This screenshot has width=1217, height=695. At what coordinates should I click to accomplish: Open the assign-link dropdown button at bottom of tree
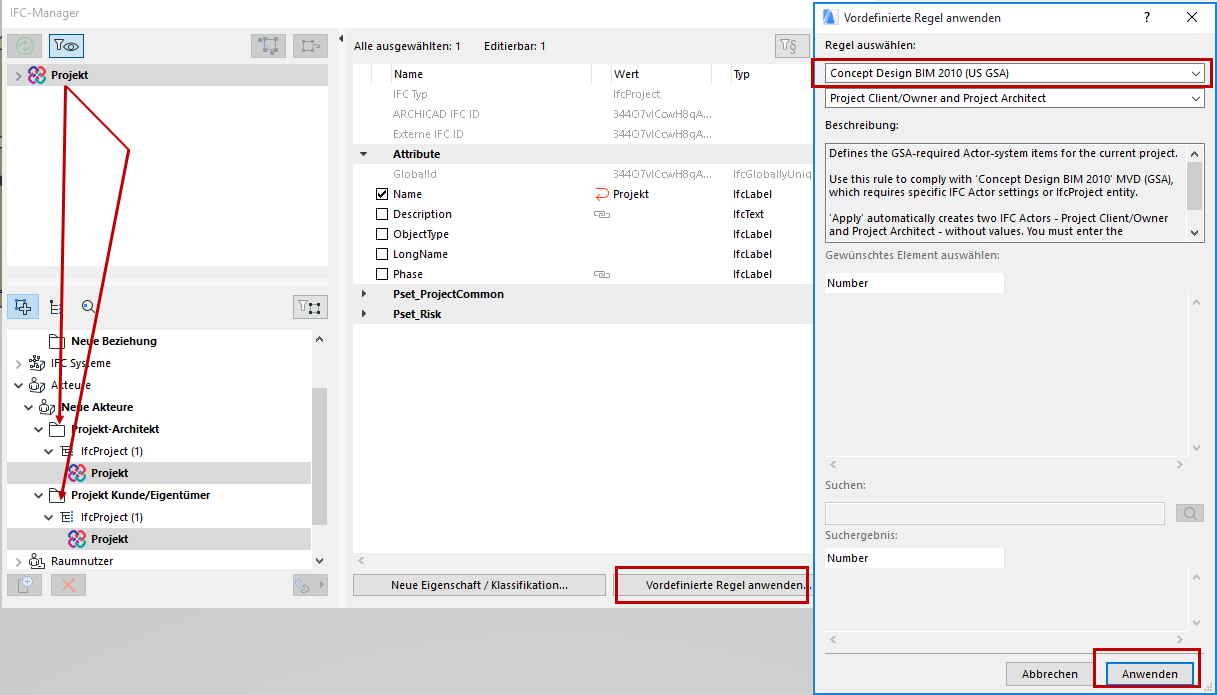pyautogui.click(x=310, y=585)
